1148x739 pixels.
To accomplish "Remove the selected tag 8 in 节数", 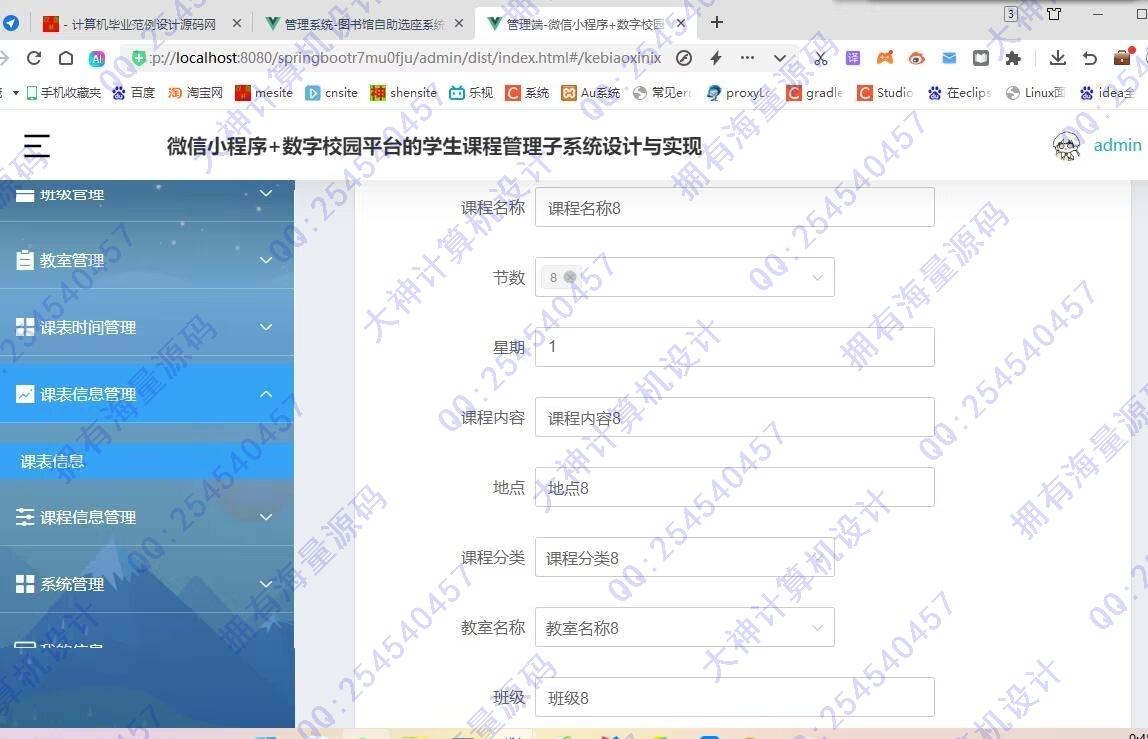I will (570, 277).
